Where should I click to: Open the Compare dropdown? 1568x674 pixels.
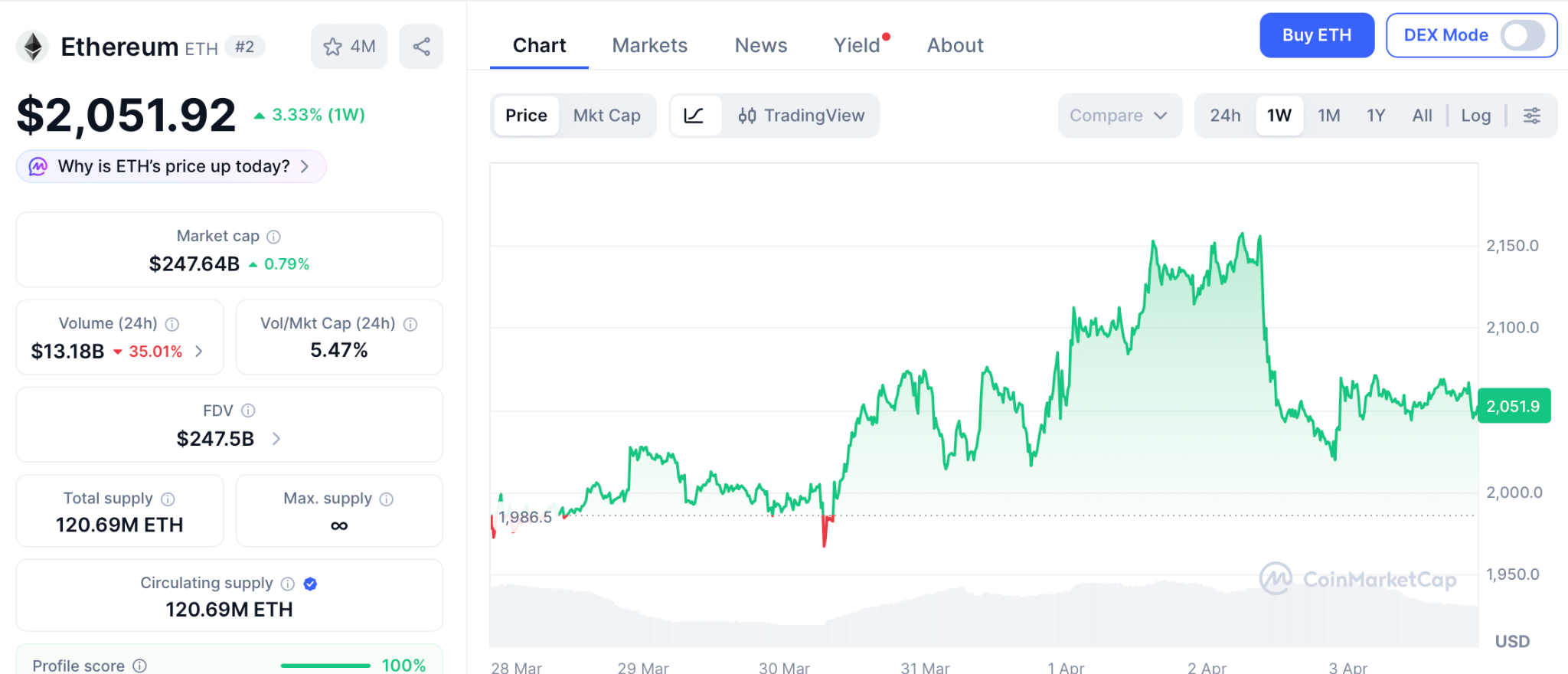1119,116
